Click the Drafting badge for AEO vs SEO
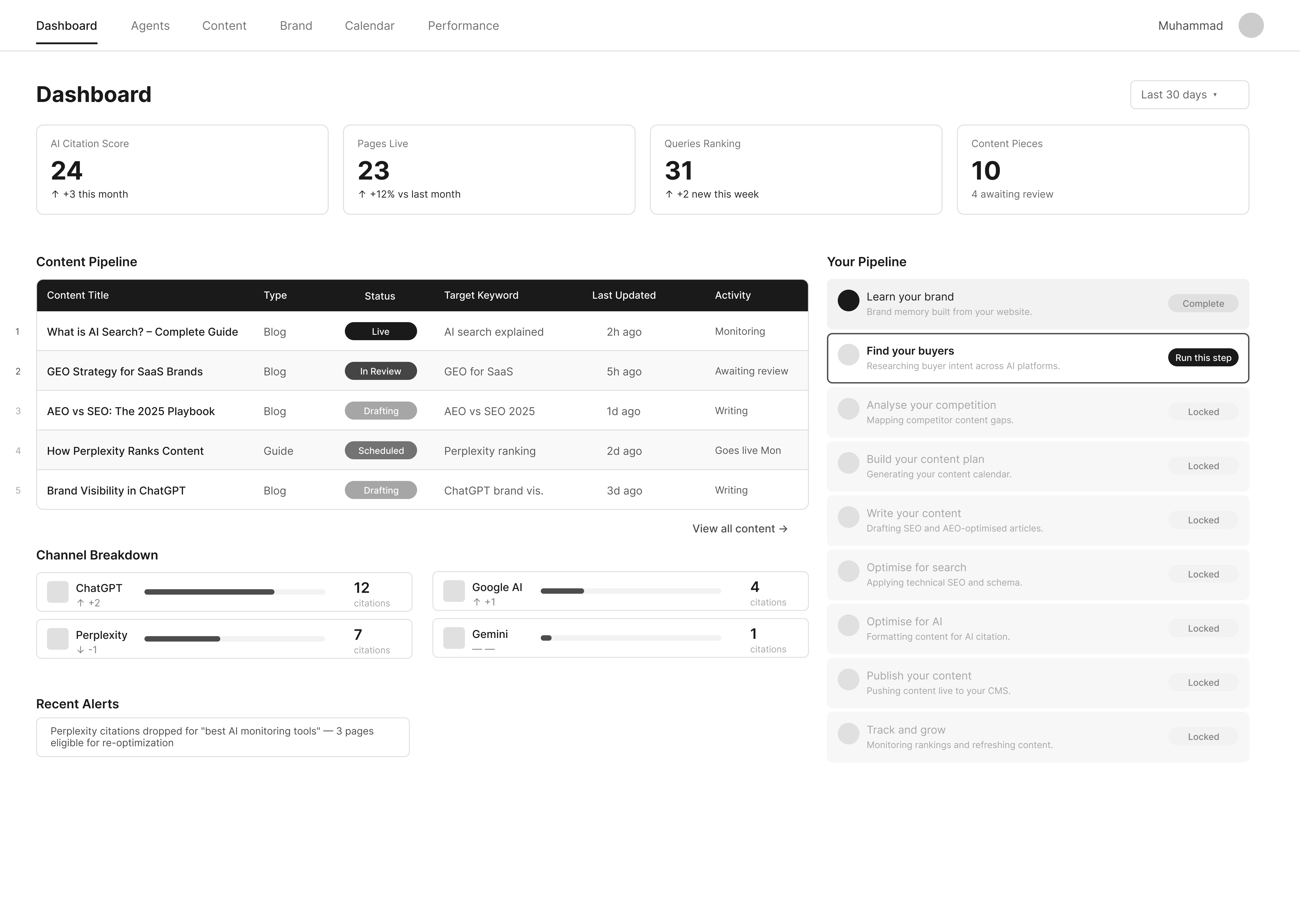Screen dimensions: 1300x924 point(380,411)
